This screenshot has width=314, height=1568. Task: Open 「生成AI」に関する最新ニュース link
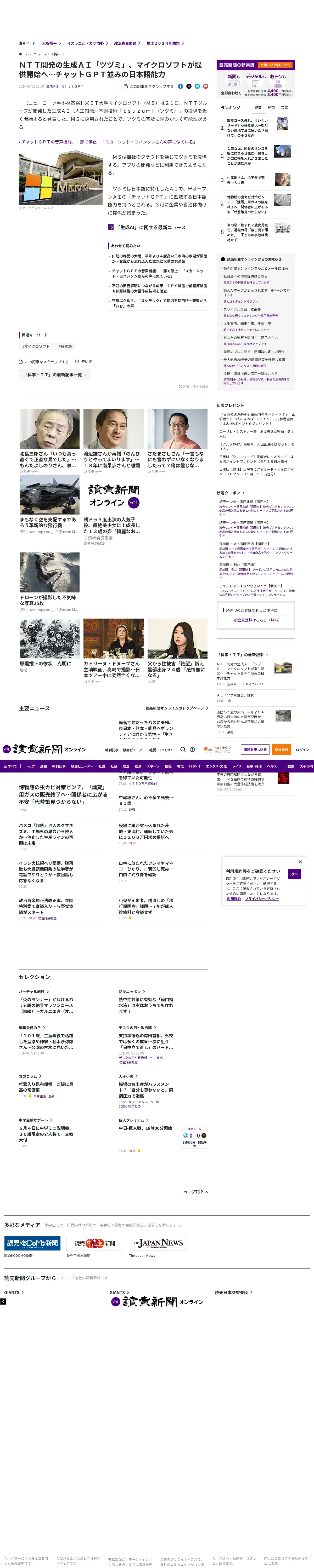[147, 228]
